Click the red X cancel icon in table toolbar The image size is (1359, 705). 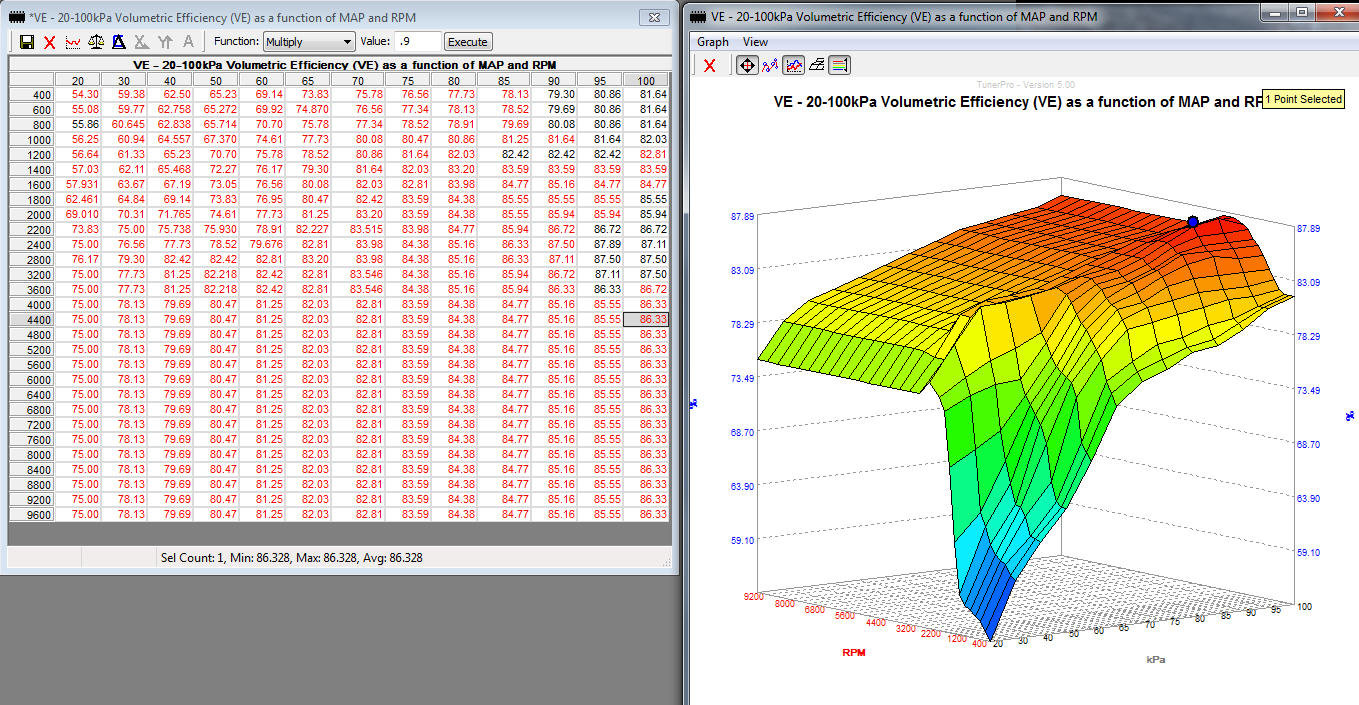[x=50, y=42]
